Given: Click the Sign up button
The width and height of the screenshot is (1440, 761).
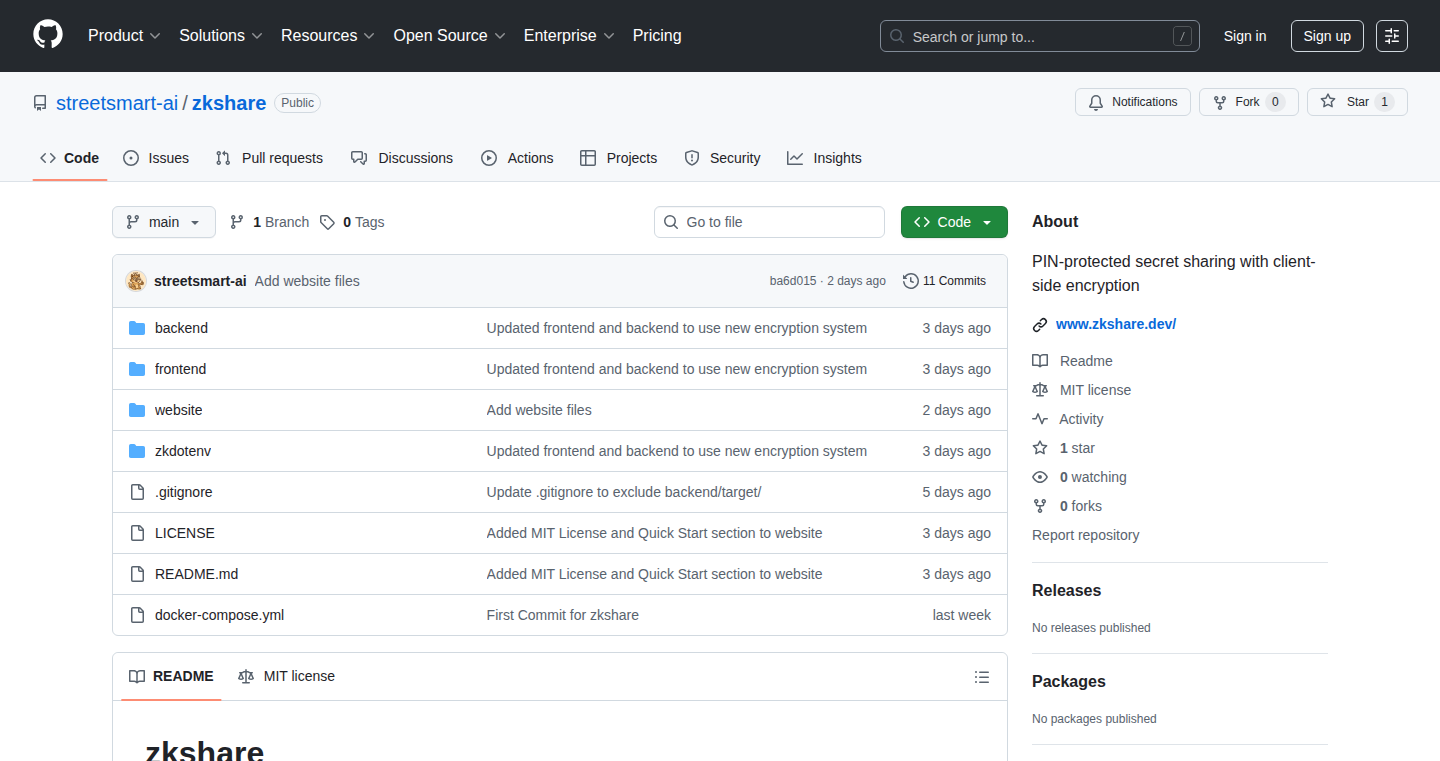Looking at the screenshot, I should coord(1327,36).
